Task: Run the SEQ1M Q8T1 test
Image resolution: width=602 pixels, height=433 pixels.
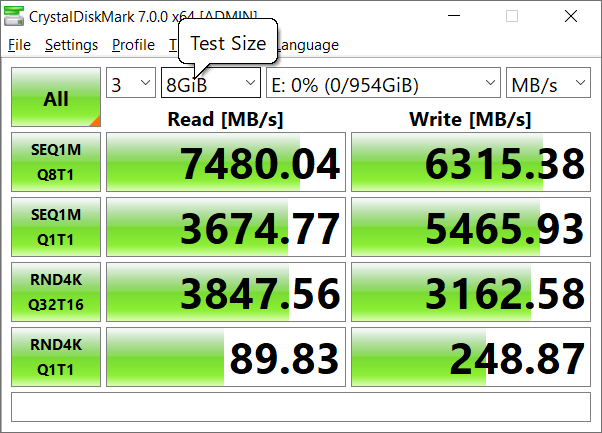Action: click(56, 162)
